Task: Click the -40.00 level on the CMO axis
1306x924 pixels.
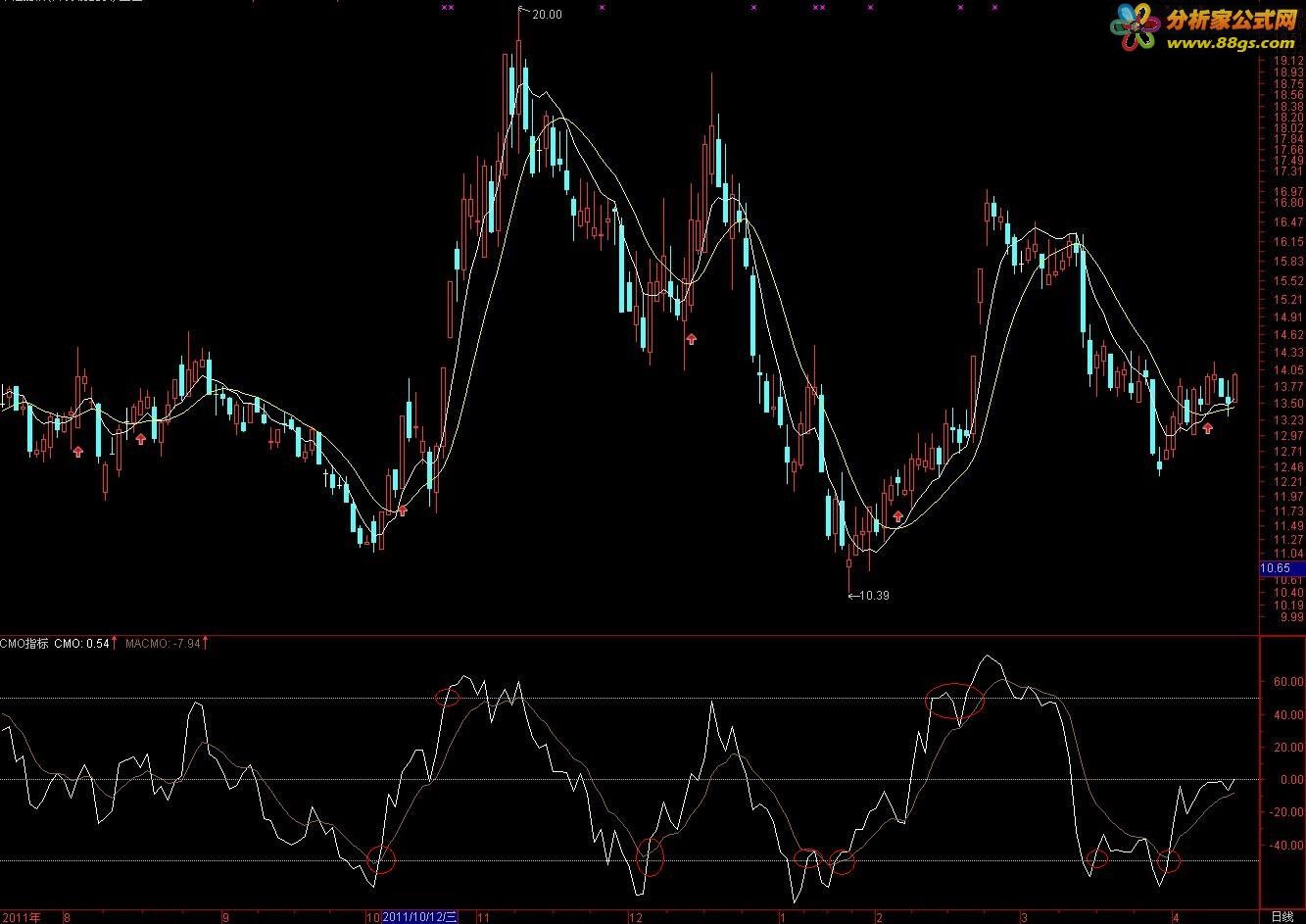Action: coord(1286,846)
